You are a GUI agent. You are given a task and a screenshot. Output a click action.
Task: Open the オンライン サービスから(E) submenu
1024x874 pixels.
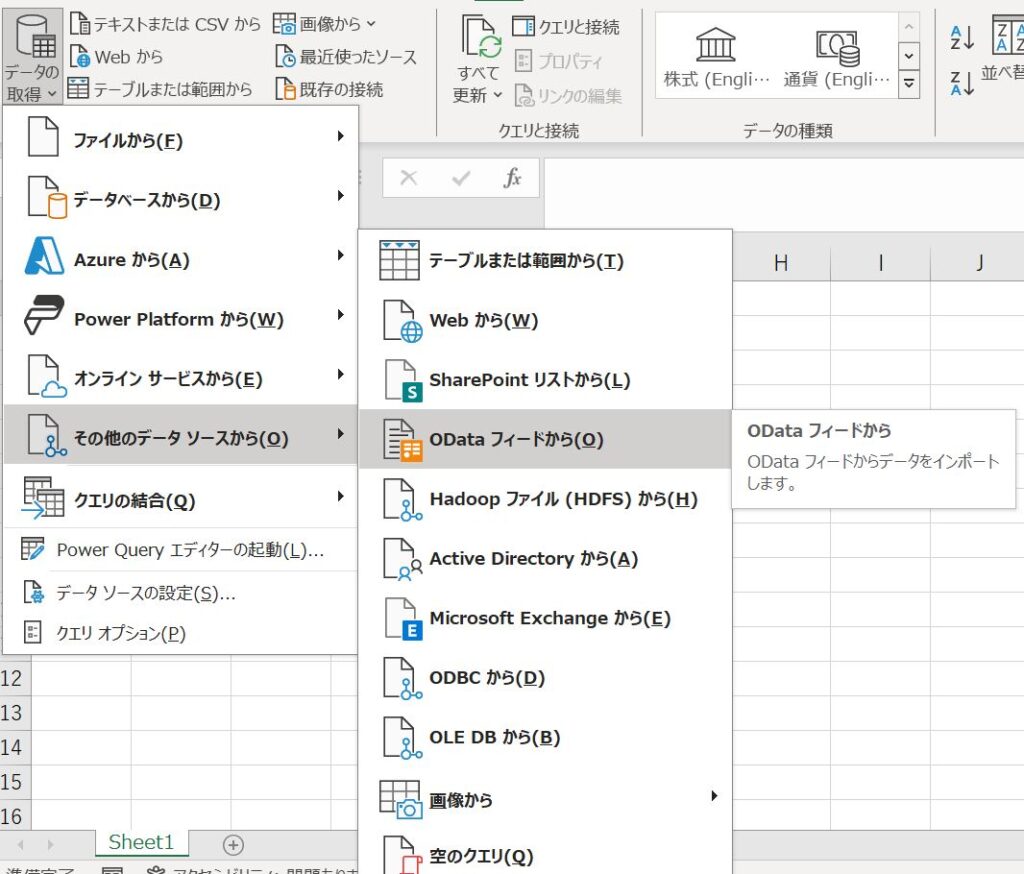tap(181, 377)
